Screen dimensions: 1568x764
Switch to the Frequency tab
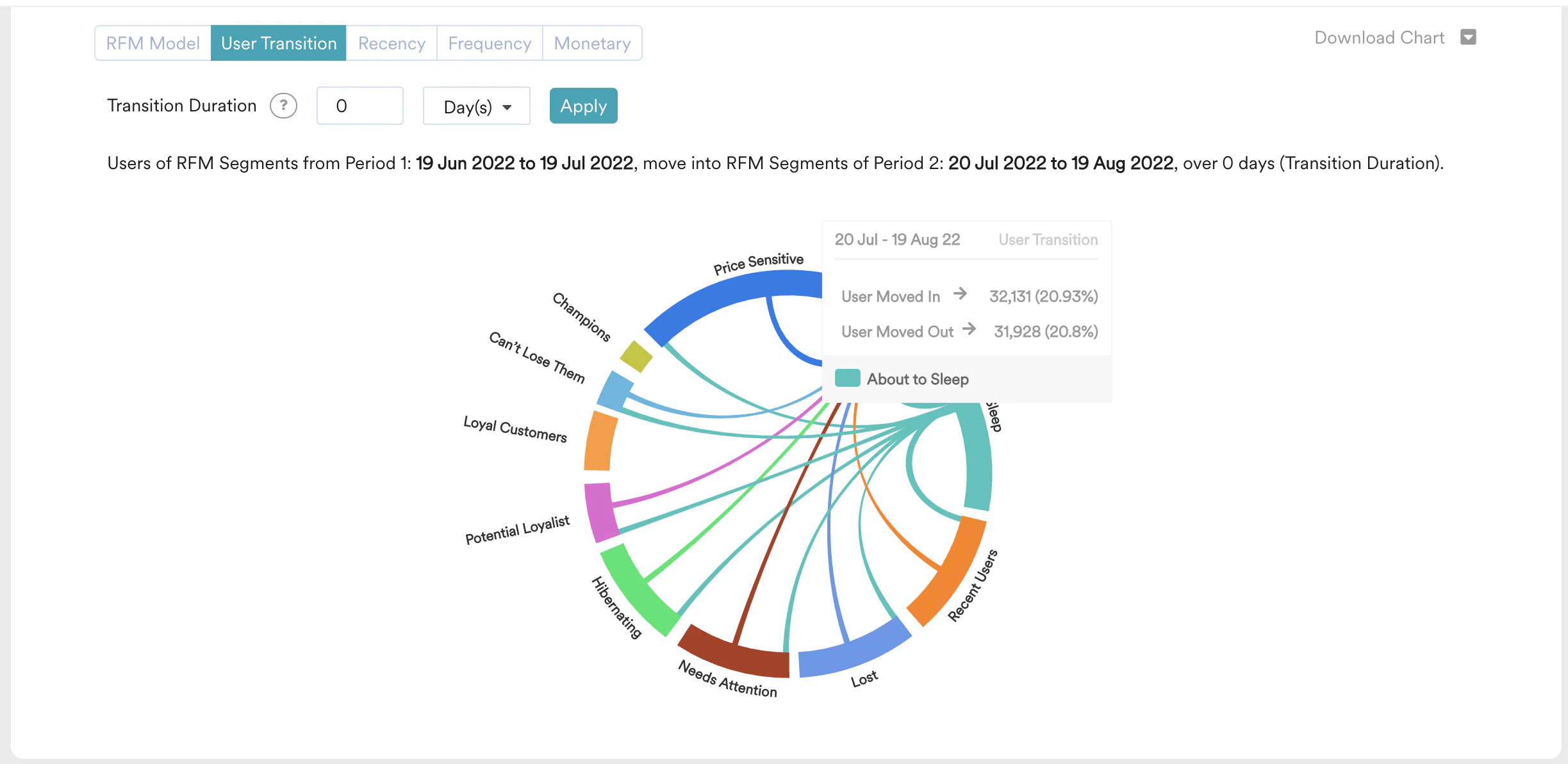(x=489, y=42)
